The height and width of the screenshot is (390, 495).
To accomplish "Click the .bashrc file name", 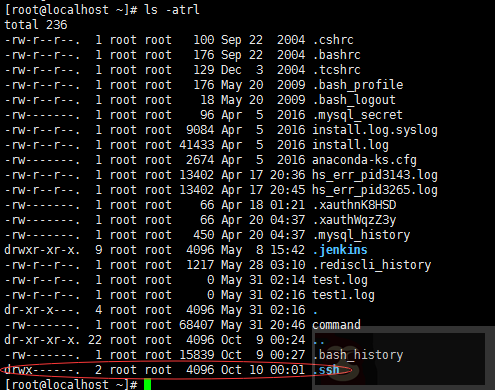I will click(x=337, y=55).
